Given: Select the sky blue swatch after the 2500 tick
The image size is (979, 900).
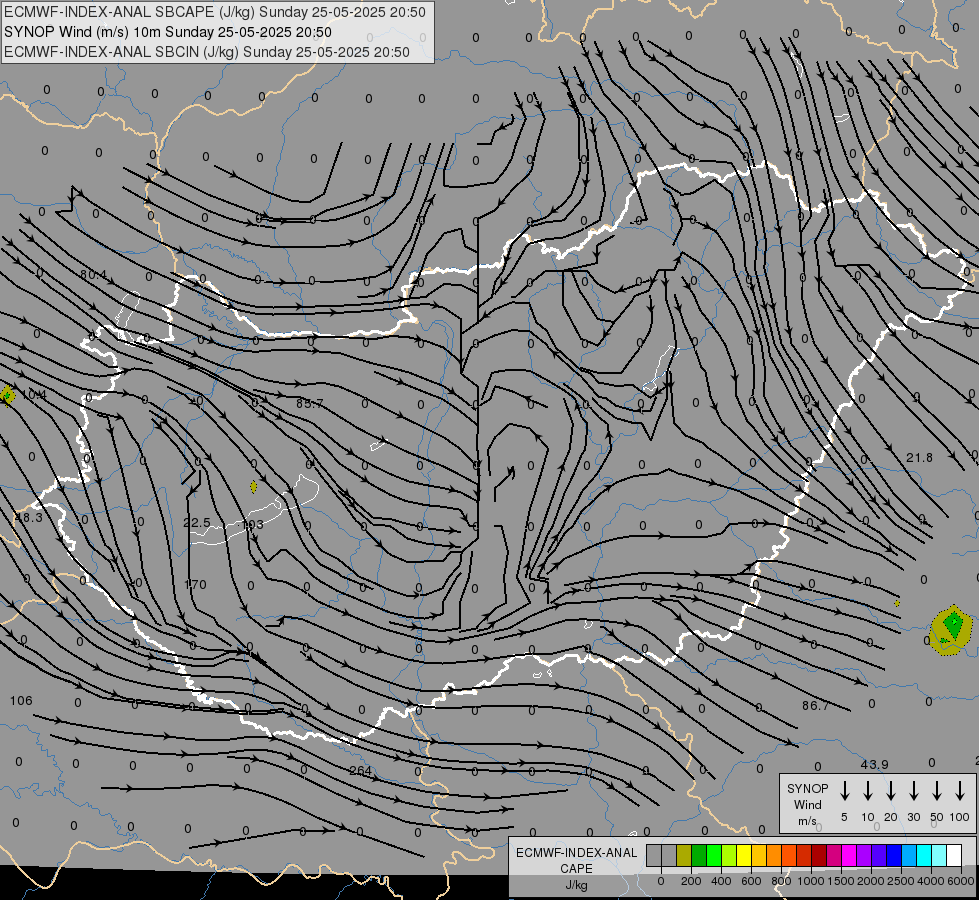Looking at the screenshot, I should (910, 855).
